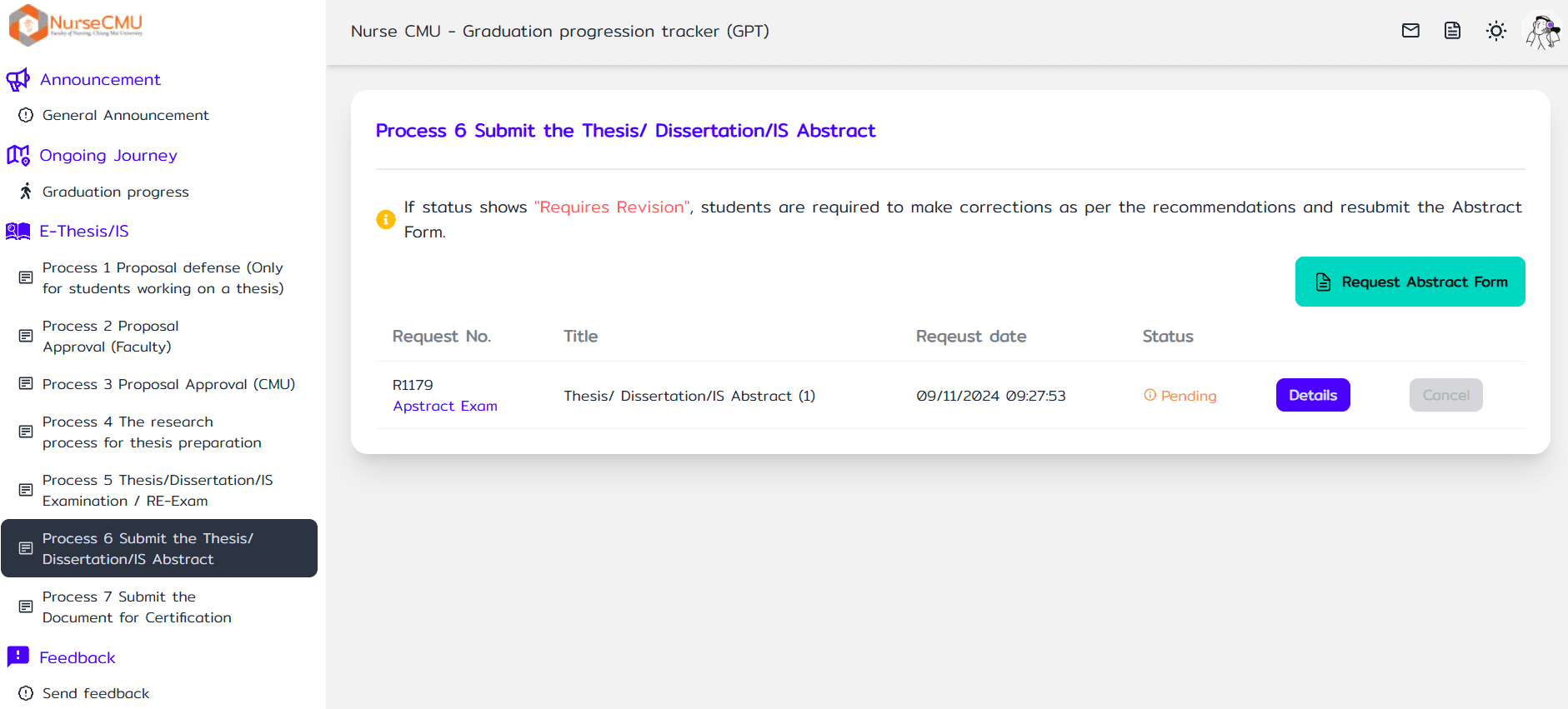Open General Announcement page
The height and width of the screenshot is (709, 1568).
tap(125, 115)
